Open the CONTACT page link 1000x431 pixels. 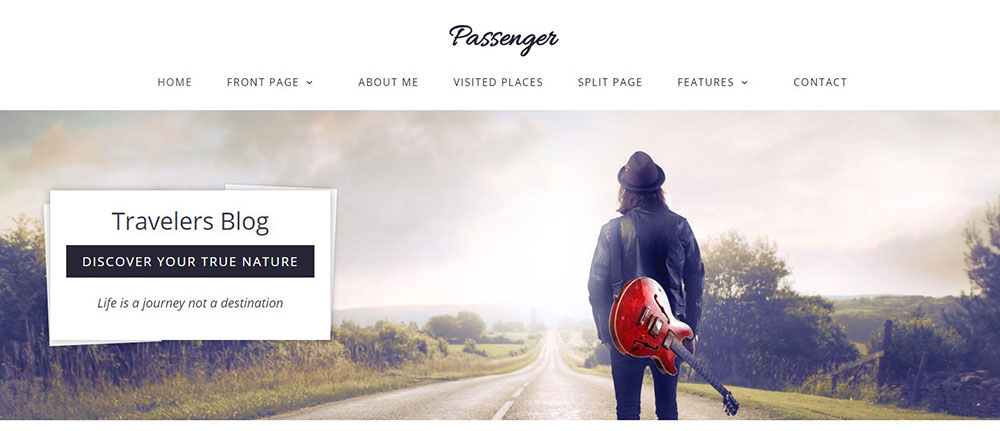coord(820,82)
